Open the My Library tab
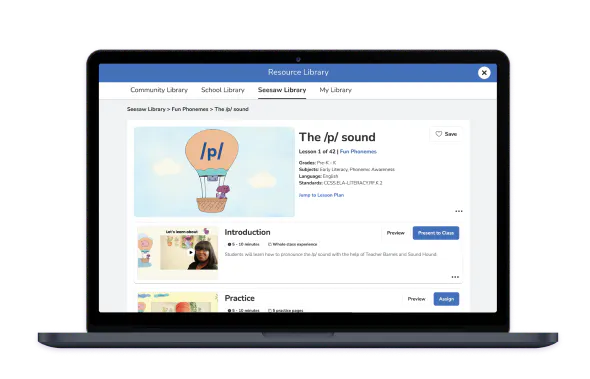Screen dimensions: 590x379 click(335, 90)
